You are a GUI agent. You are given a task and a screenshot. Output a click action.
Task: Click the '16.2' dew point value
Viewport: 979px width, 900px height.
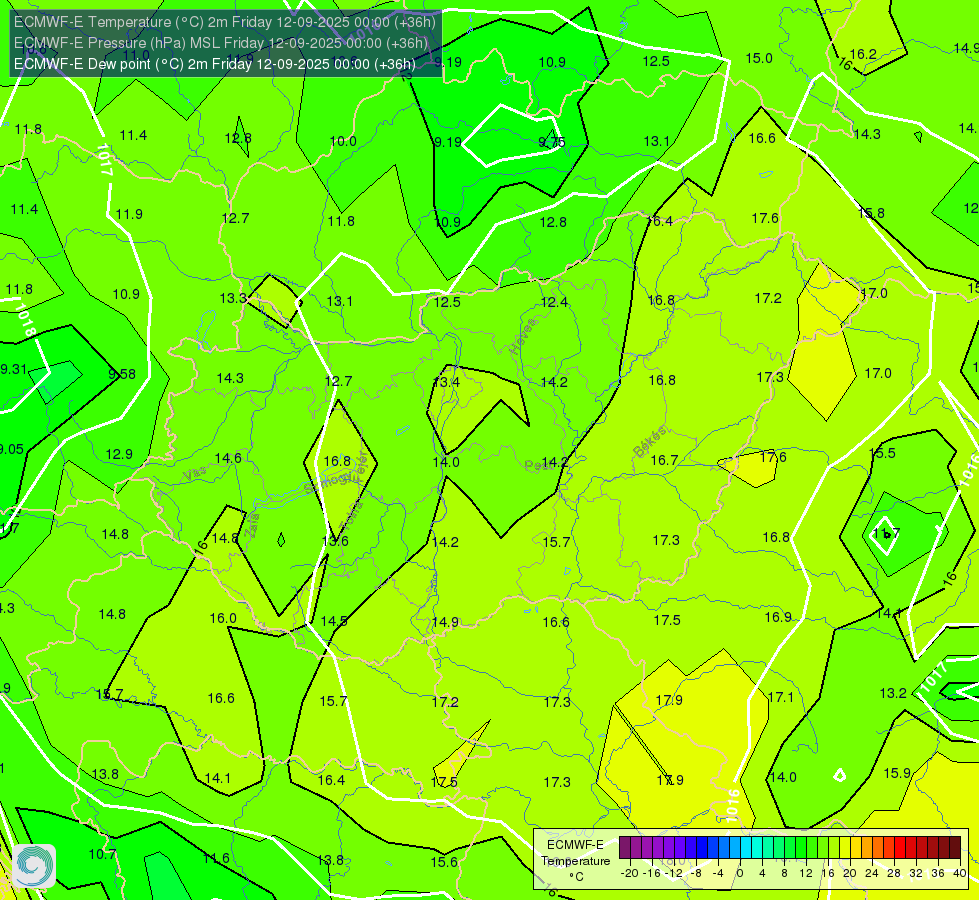[x=863, y=54]
